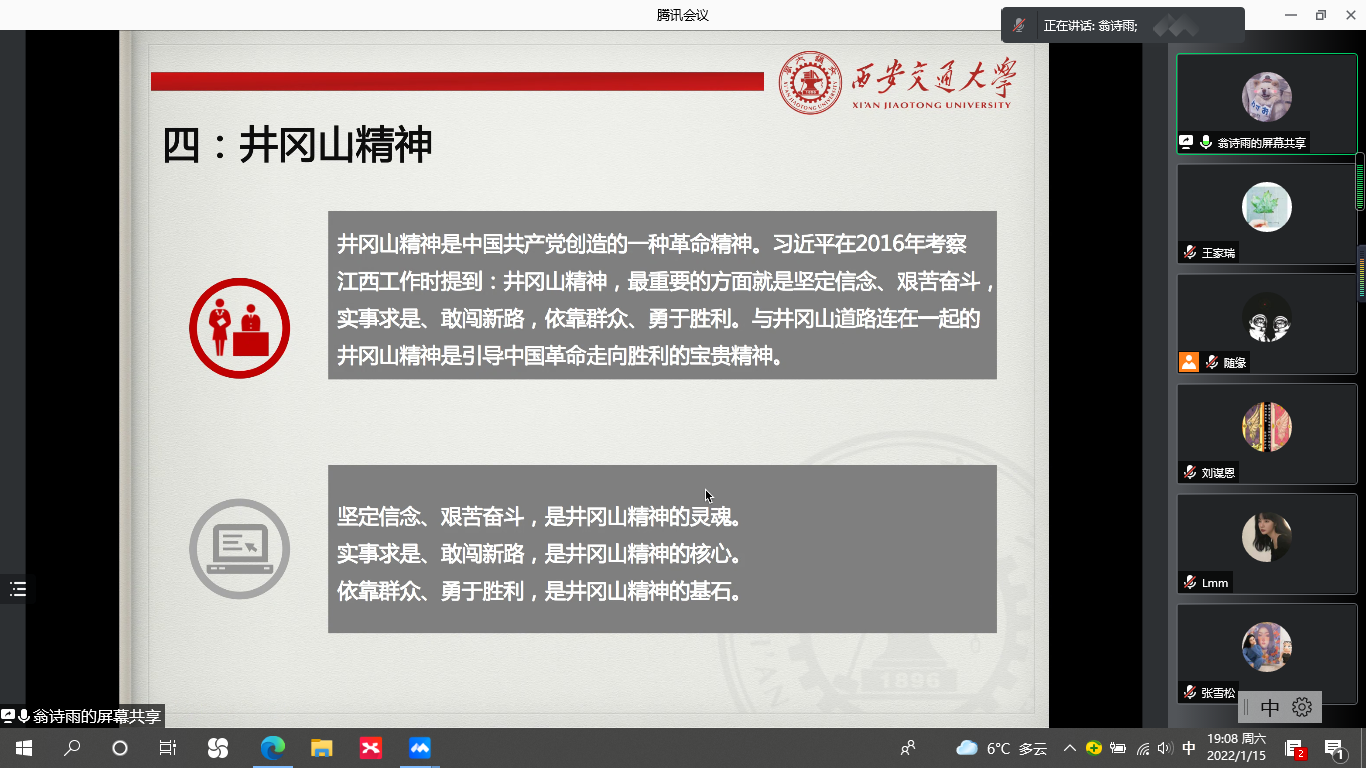Open Tencent Meeting from the taskbar
Viewport: 1366px width, 768px height.
[420, 748]
